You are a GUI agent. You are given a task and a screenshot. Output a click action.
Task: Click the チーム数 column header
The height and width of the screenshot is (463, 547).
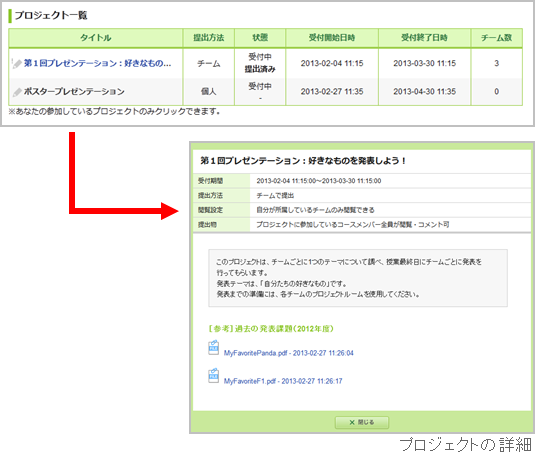coord(496,38)
